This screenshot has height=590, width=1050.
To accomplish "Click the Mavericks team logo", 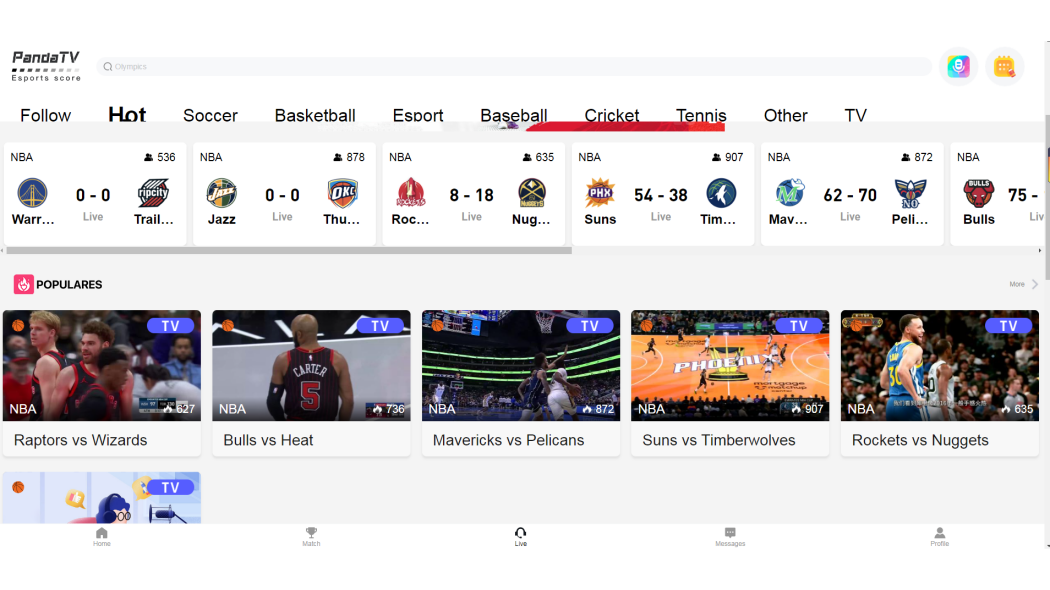I will [790, 194].
